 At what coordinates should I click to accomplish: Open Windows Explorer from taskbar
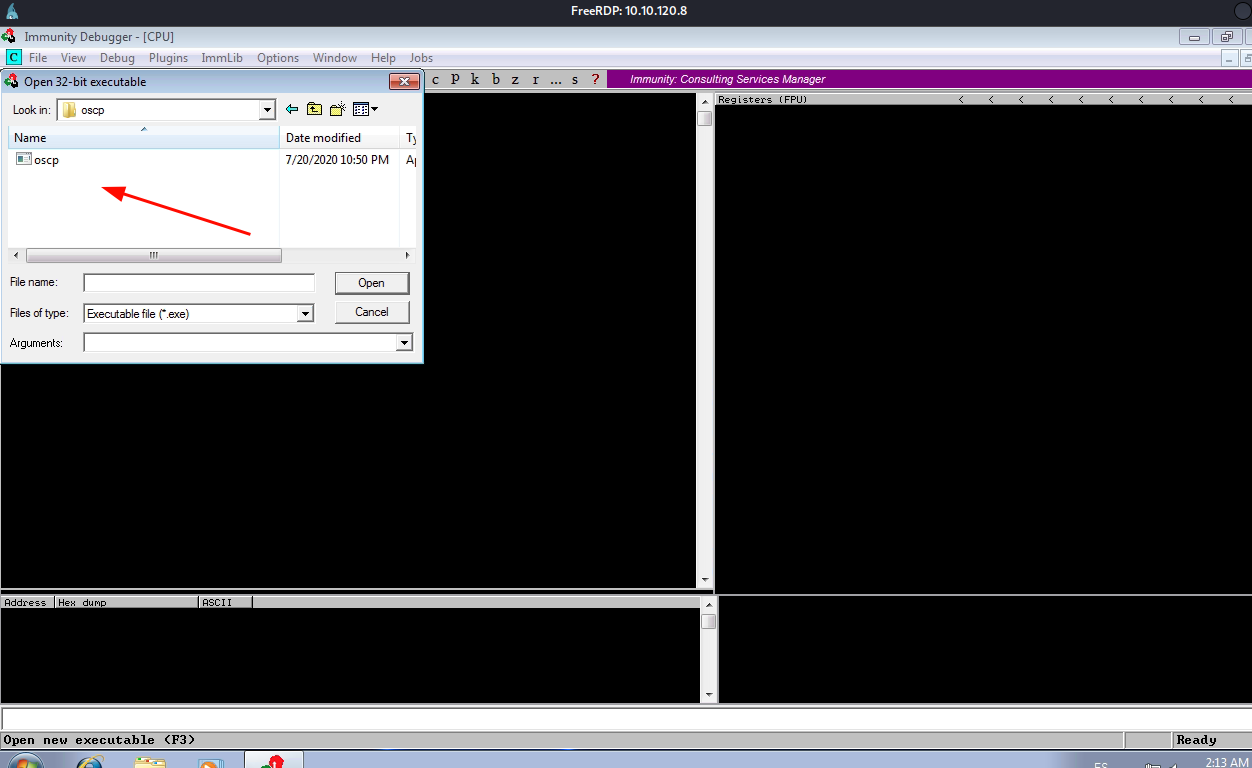pyautogui.click(x=150, y=763)
